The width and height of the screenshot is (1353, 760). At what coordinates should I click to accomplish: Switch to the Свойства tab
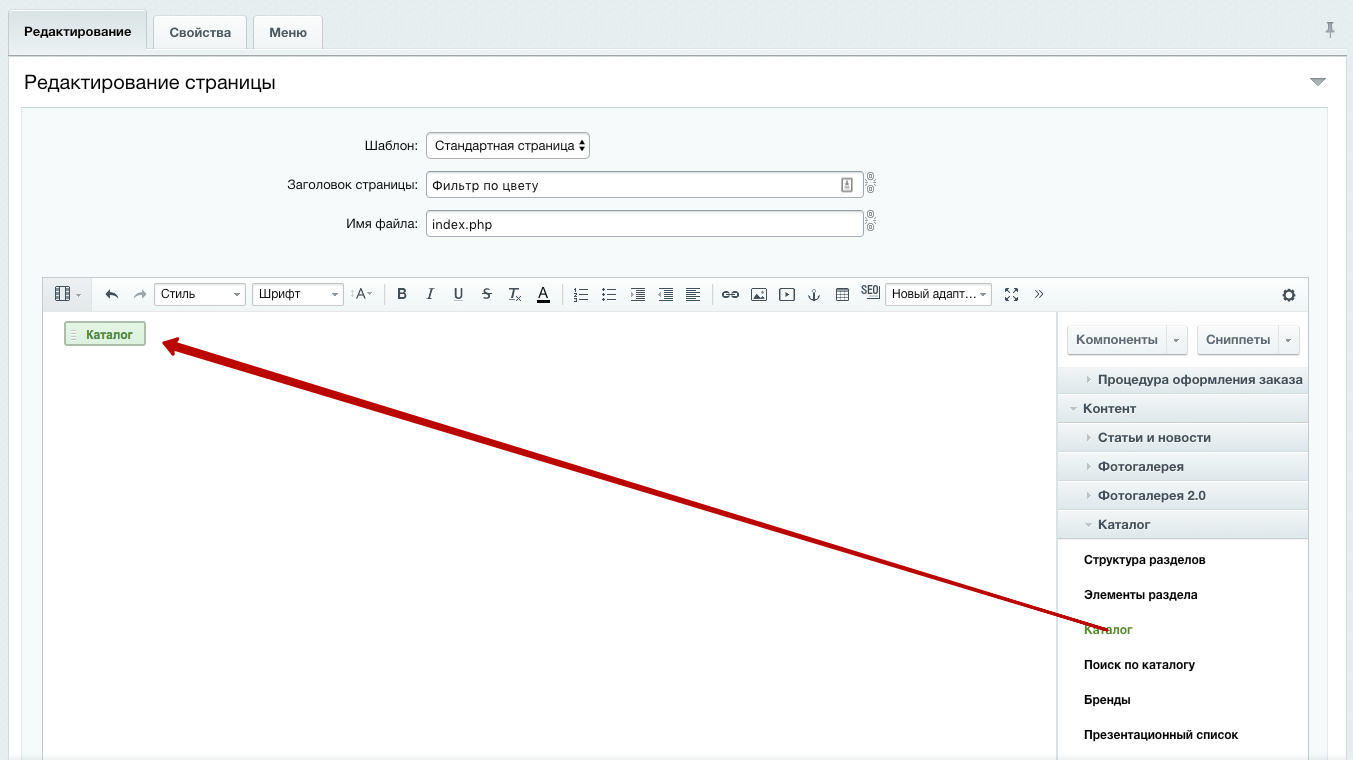200,32
